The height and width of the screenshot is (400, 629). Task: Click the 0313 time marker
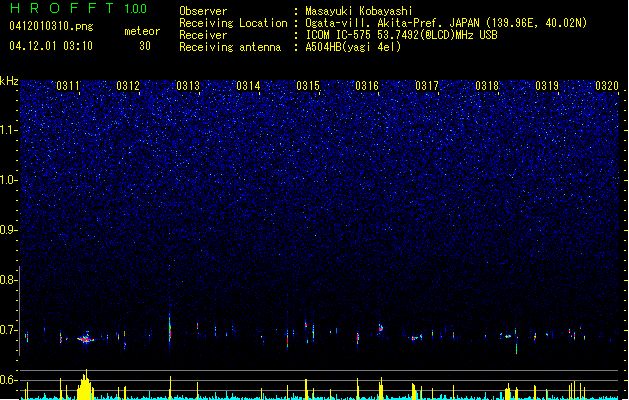point(188,86)
